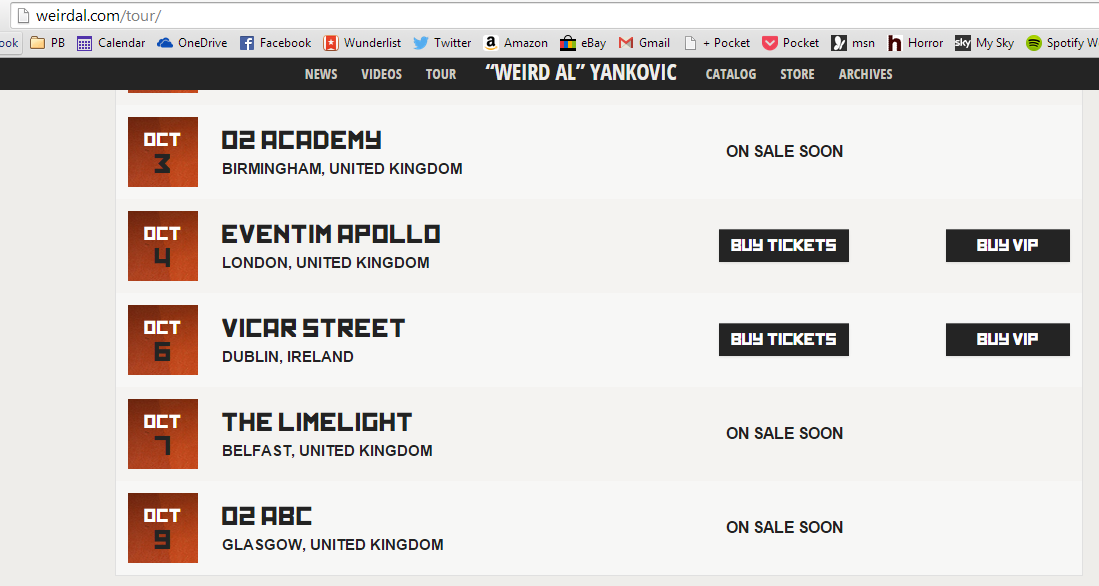Buy tickets for Eventim Apollo London
The width and height of the screenshot is (1099, 586).
[x=783, y=245]
